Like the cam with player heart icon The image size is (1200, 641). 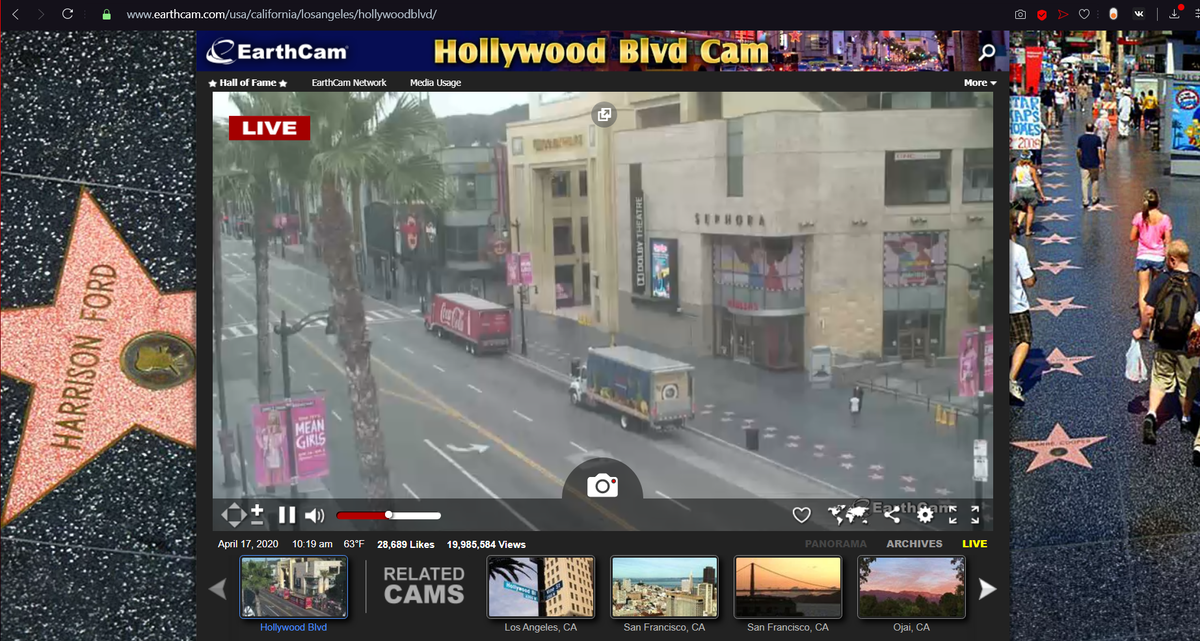[801, 515]
